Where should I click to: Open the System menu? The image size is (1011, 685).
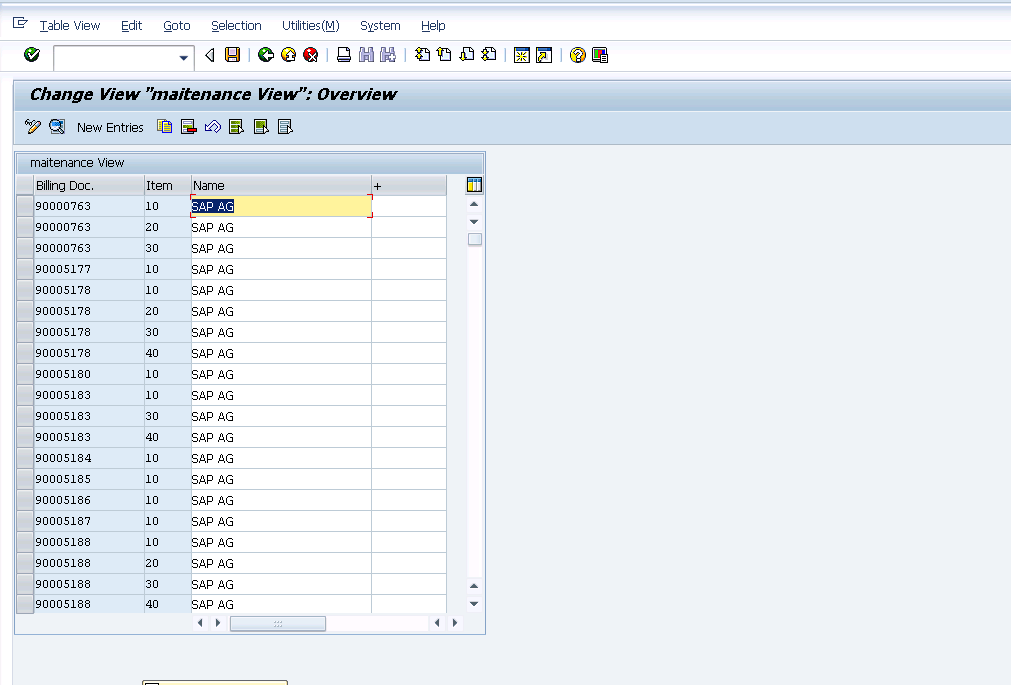[x=380, y=26]
